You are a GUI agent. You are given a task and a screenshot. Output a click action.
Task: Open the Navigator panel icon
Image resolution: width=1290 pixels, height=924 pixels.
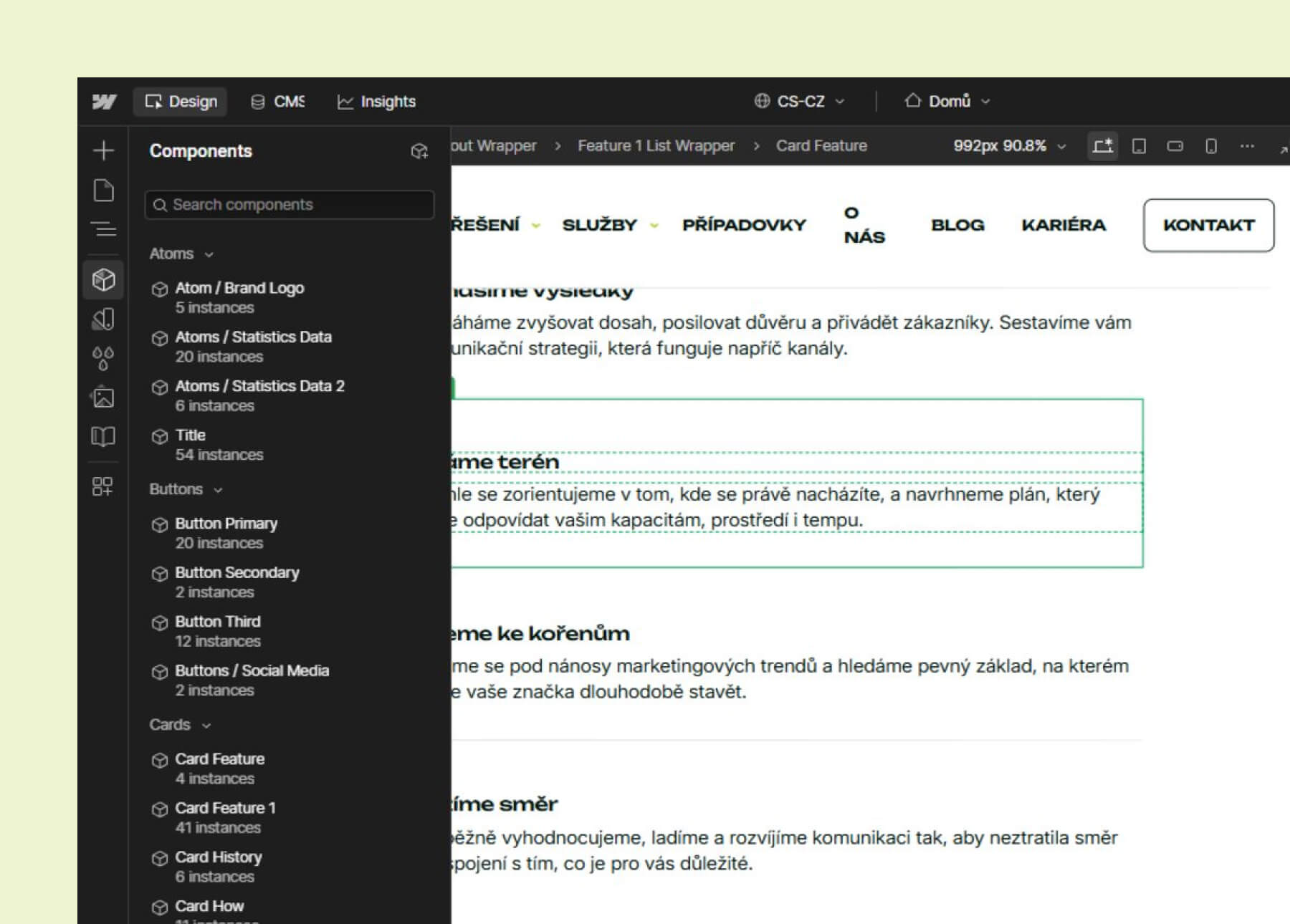click(104, 229)
